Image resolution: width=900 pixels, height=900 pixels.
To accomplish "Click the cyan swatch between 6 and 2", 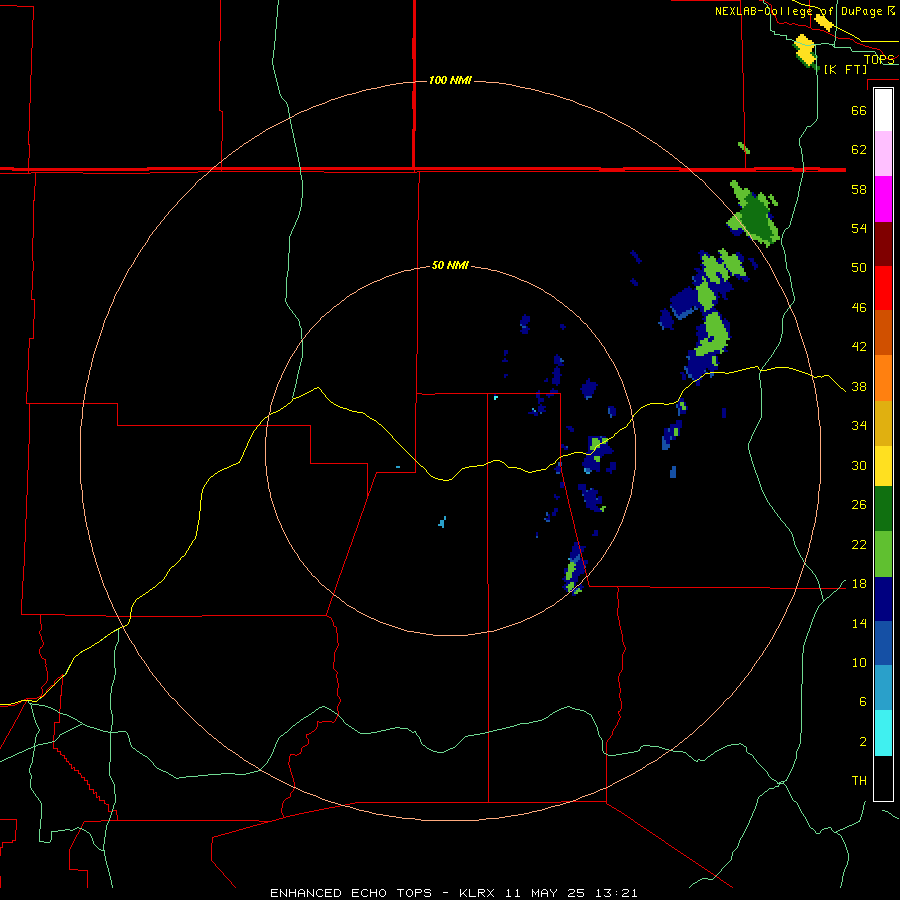I will 883,733.
